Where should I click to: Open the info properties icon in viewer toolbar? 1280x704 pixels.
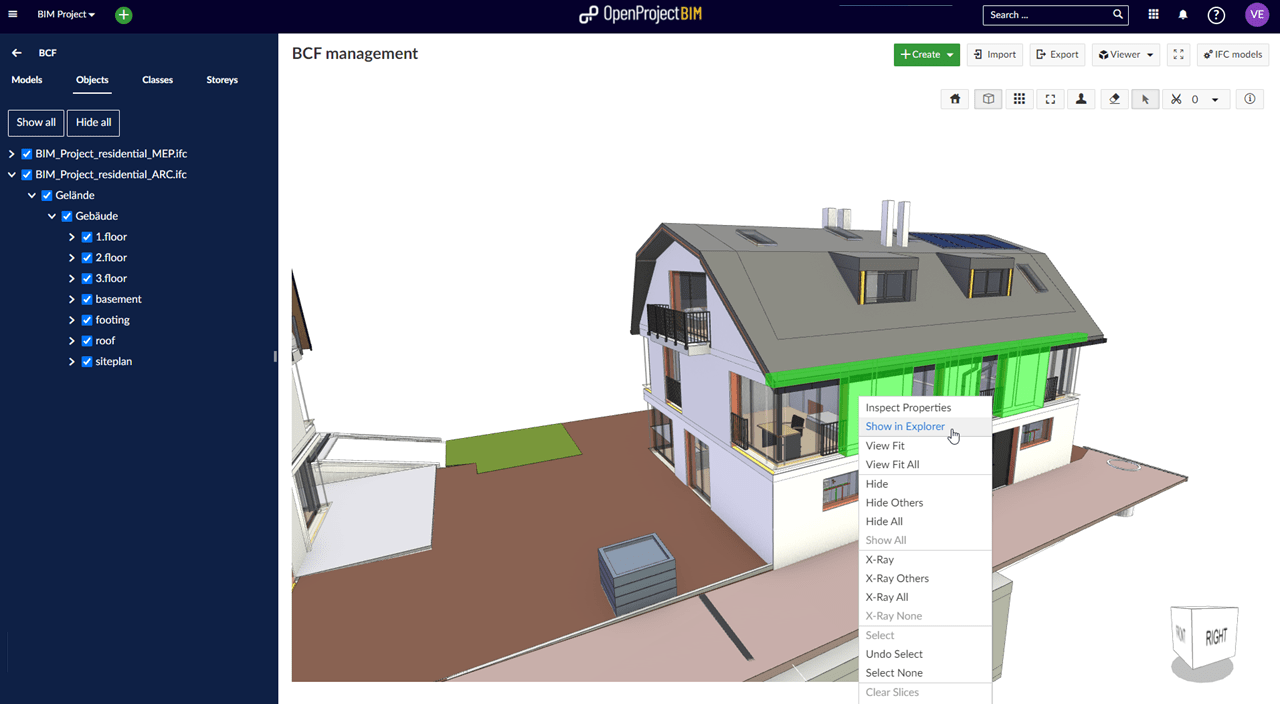click(x=1250, y=99)
